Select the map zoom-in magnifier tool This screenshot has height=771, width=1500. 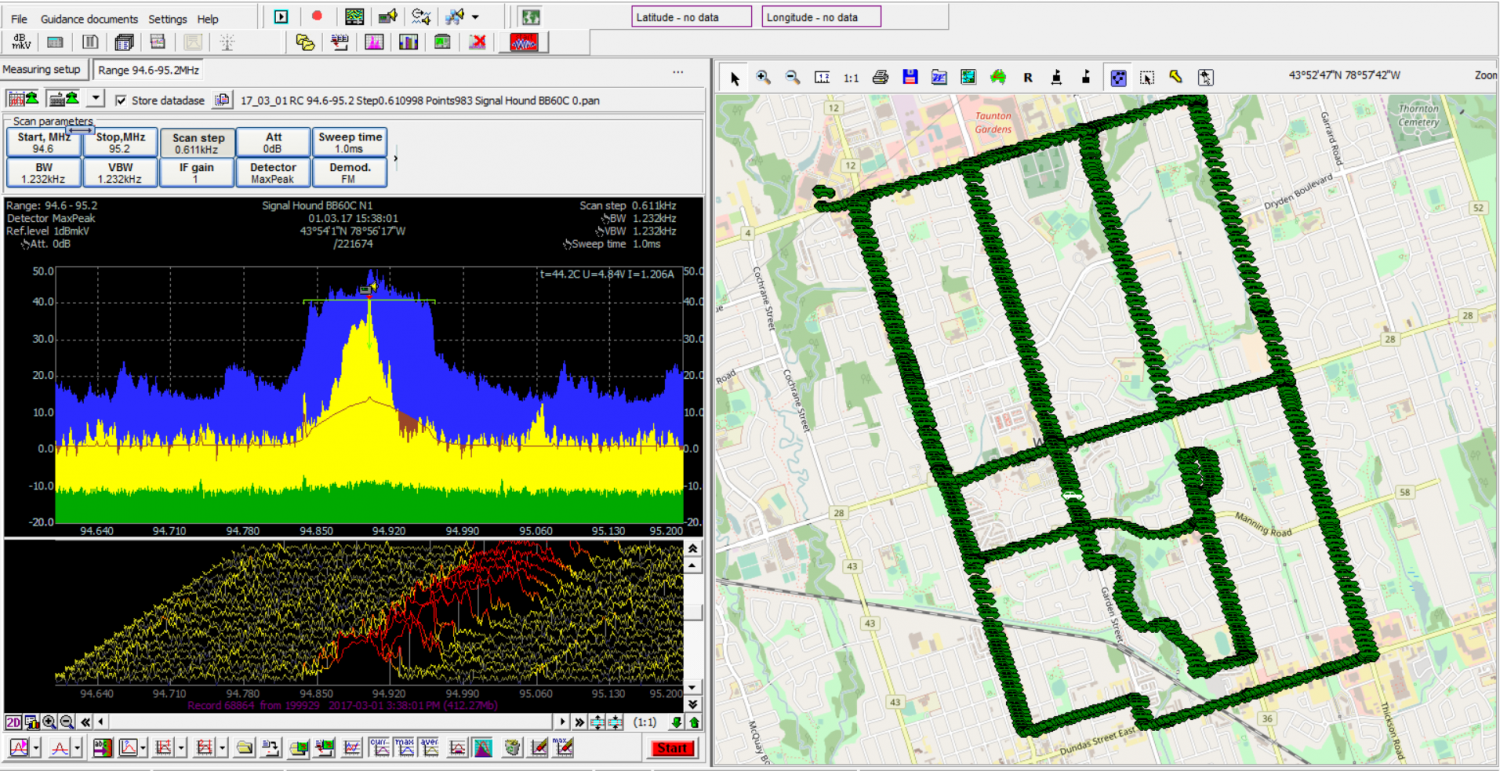[x=763, y=77]
